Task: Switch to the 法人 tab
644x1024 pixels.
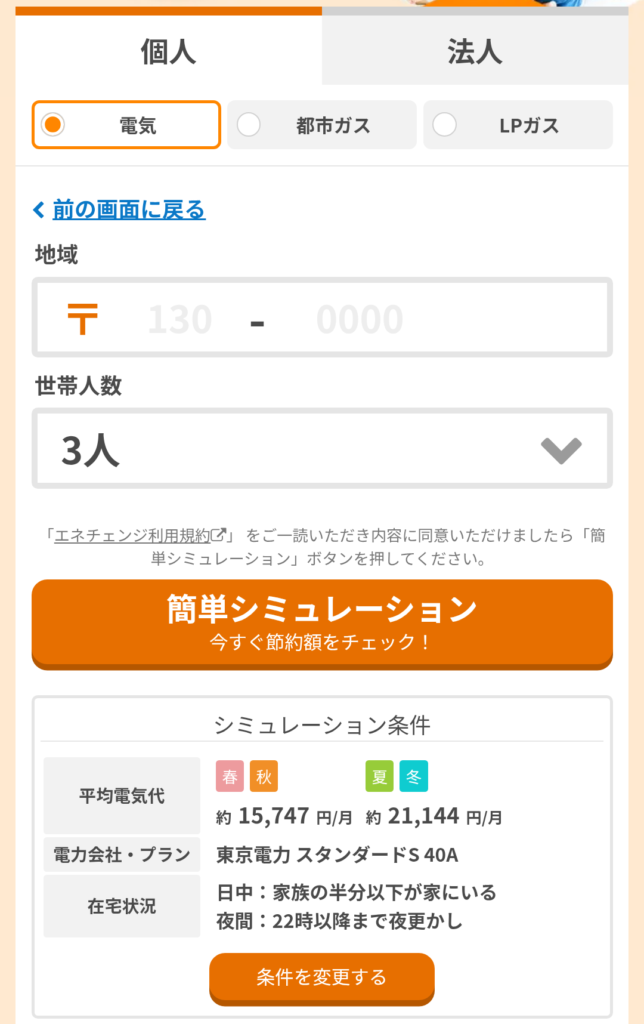Action: coord(474,52)
